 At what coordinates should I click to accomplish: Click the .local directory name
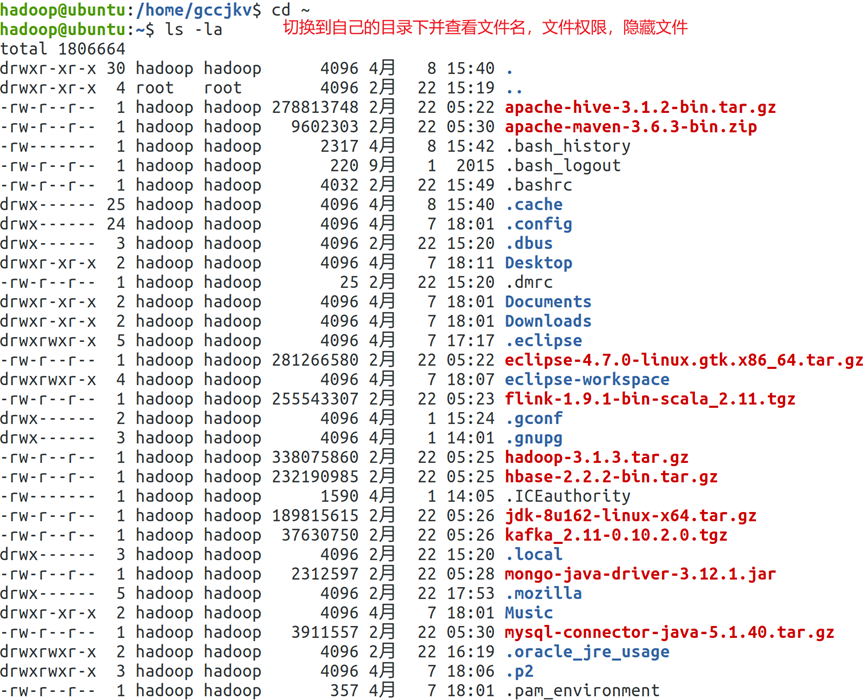pos(533,554)
